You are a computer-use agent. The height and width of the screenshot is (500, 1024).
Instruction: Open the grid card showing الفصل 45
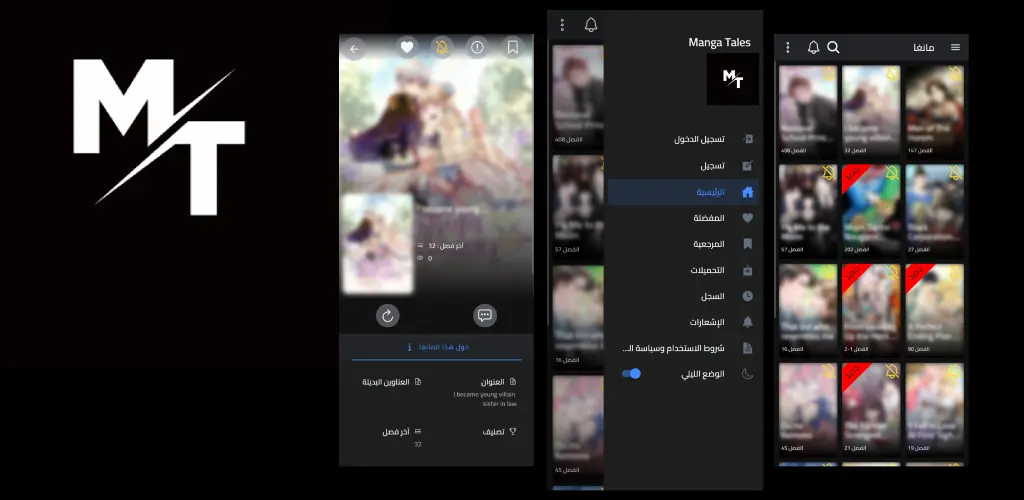[x=808, y=409]
